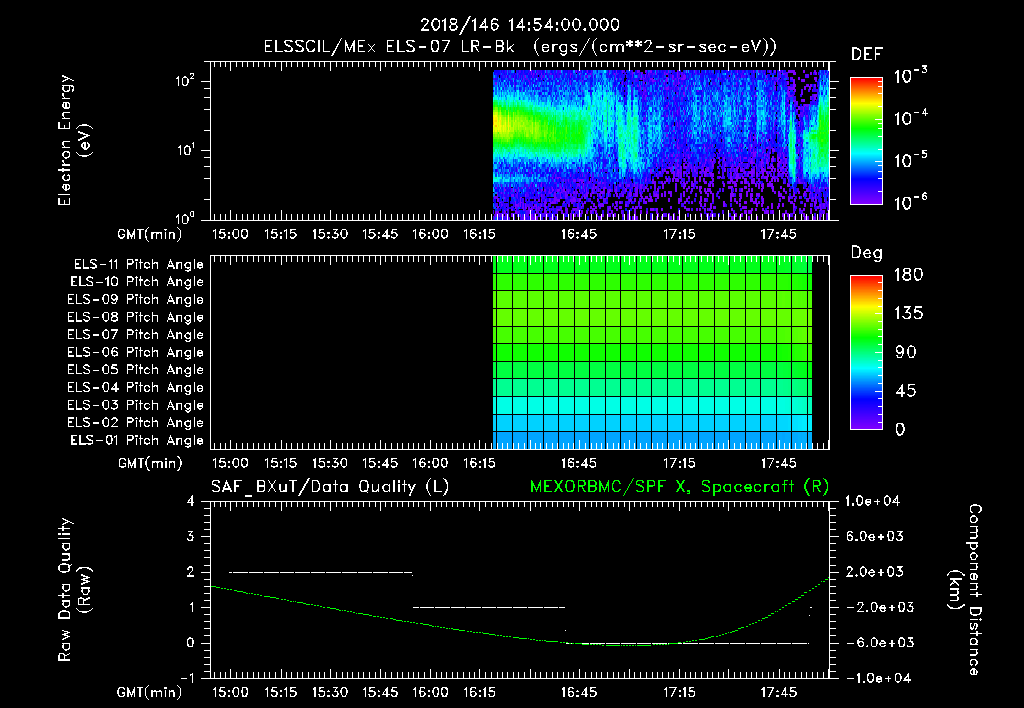This screenshot has height=708, width=1024.
Task: Click the 6.0e+03 right axis tick label
Action: (874, 537)
